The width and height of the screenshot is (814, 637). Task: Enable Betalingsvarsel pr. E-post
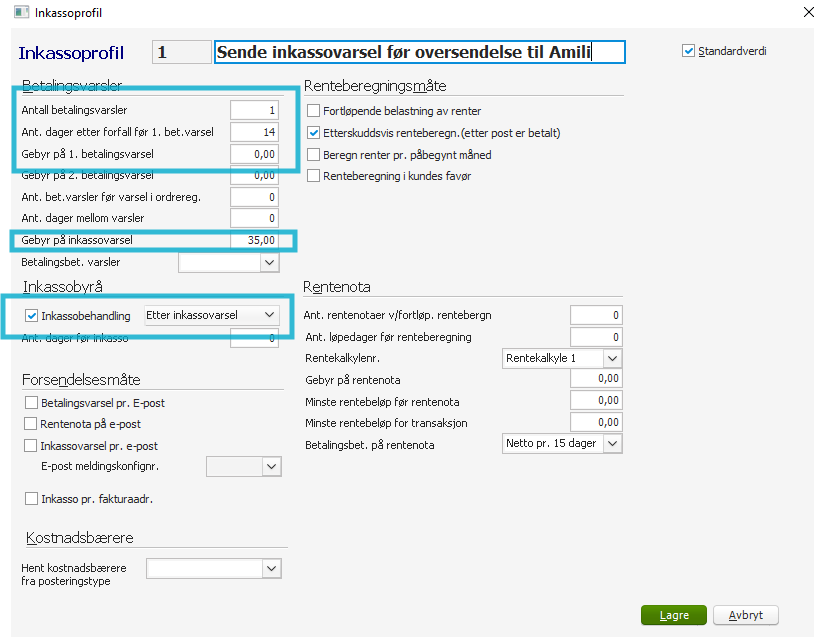click(31, 403)
